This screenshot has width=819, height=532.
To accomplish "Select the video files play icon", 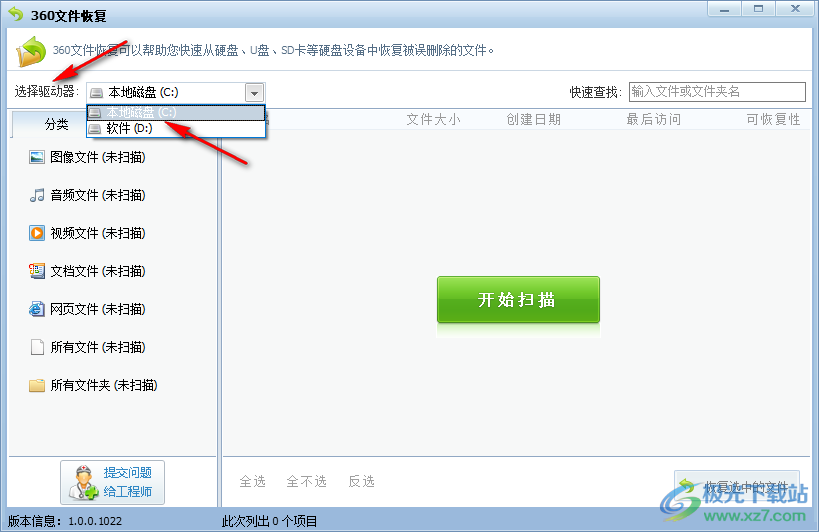I will [37, 233].
